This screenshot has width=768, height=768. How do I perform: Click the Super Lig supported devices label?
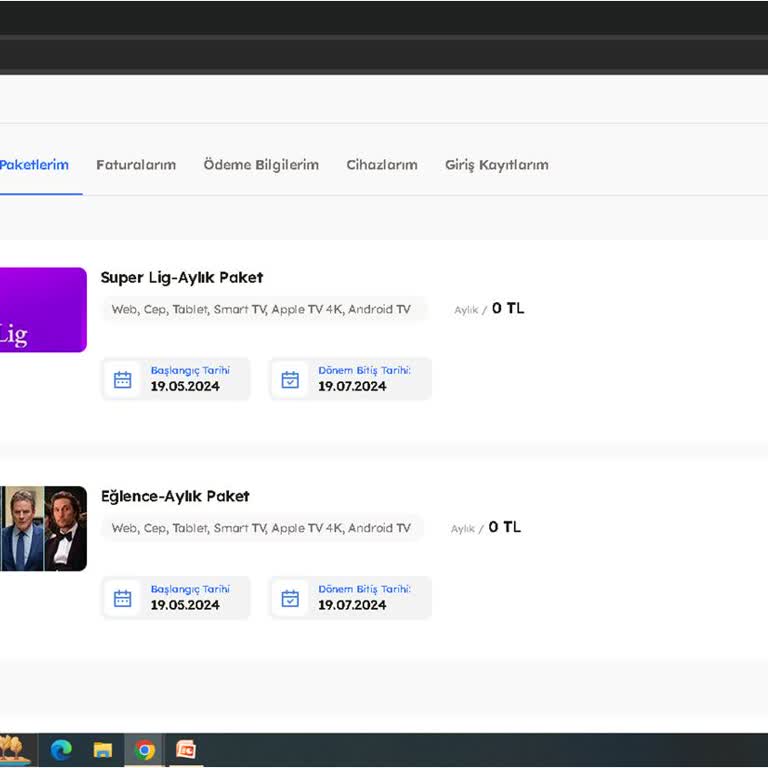point(261,310)
